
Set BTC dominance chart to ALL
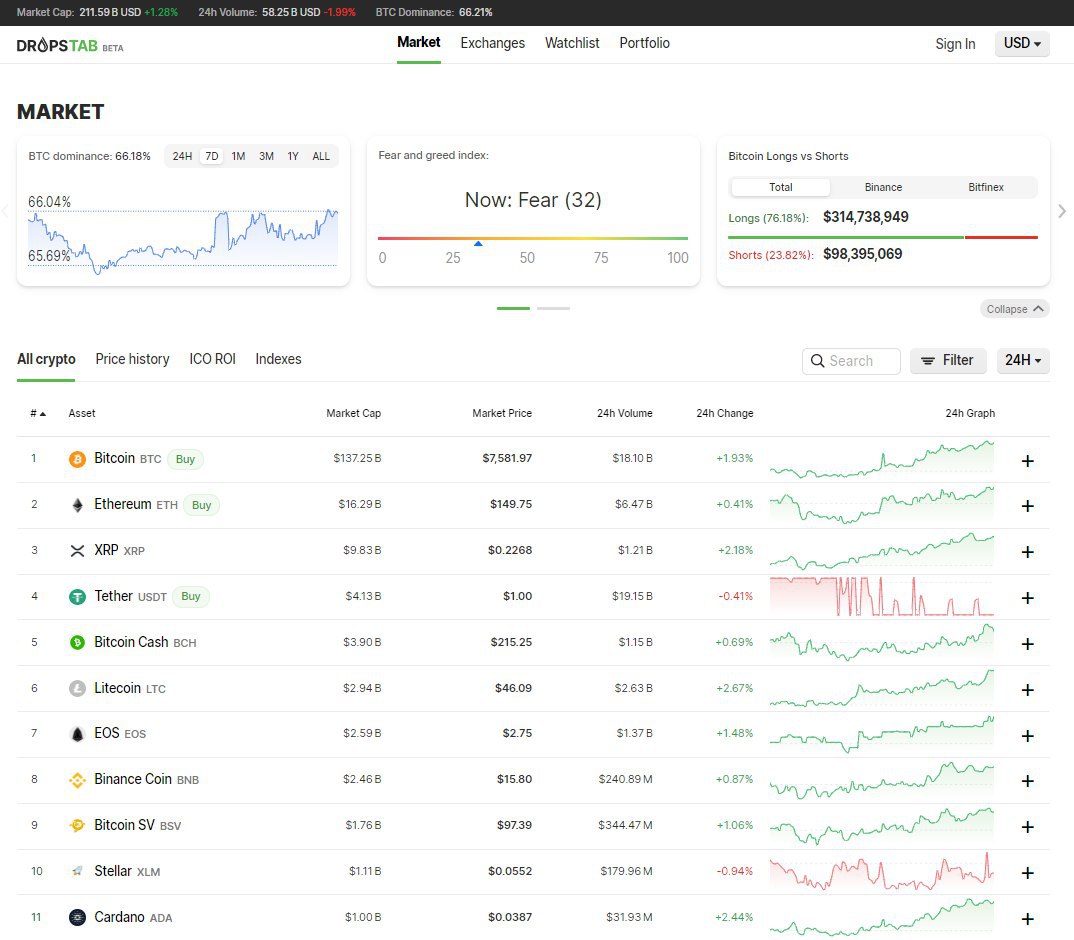pyautogui.click(x=321, y=156)
